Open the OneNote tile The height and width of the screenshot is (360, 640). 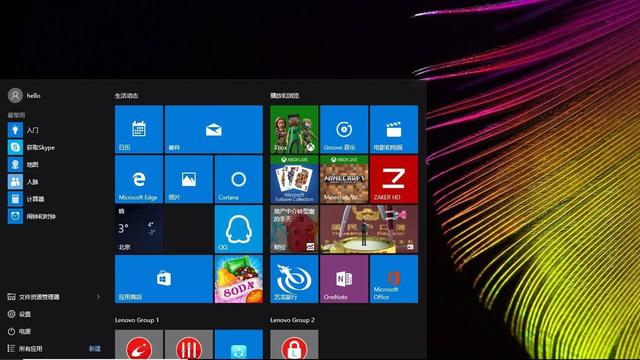point(344,279)
